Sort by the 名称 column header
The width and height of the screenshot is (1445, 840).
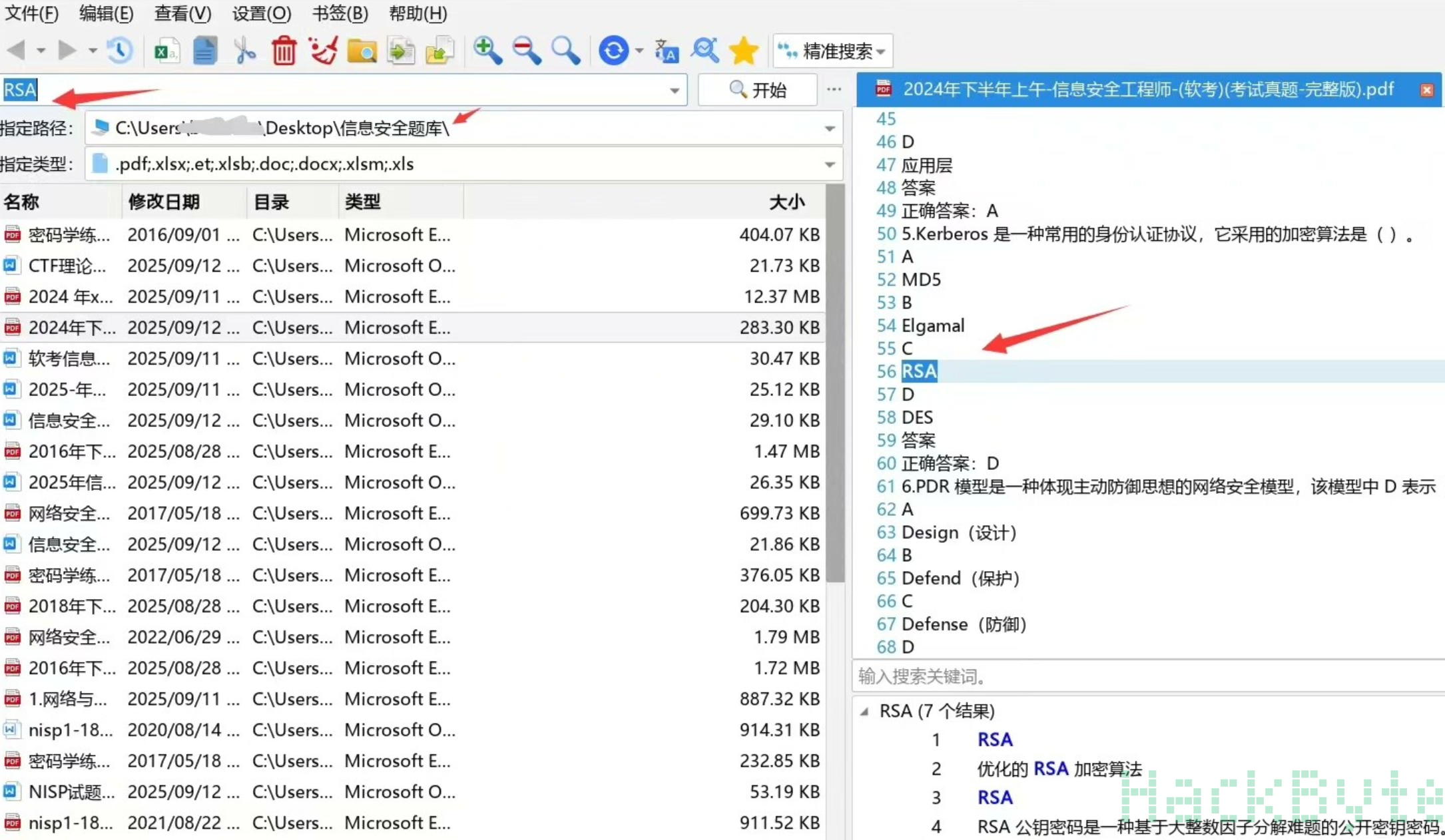(60, 202)
